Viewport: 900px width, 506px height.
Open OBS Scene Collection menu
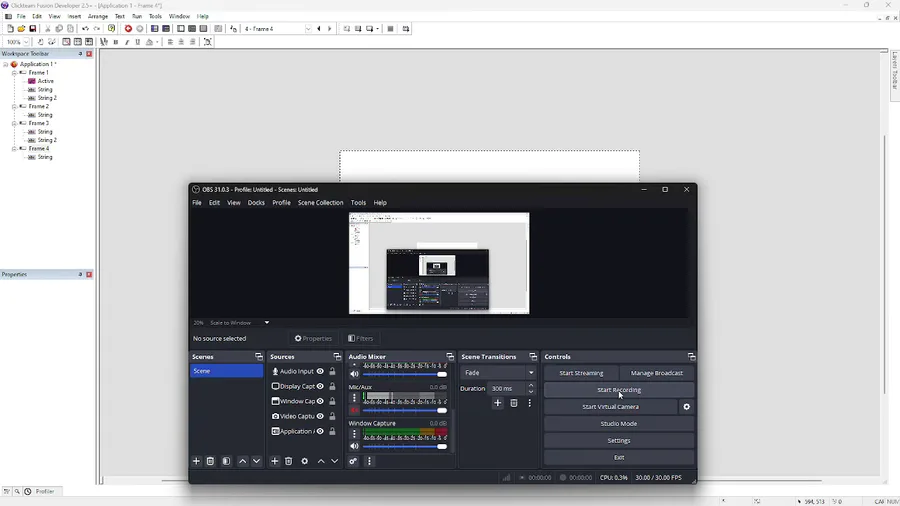[x=320, y=203]
